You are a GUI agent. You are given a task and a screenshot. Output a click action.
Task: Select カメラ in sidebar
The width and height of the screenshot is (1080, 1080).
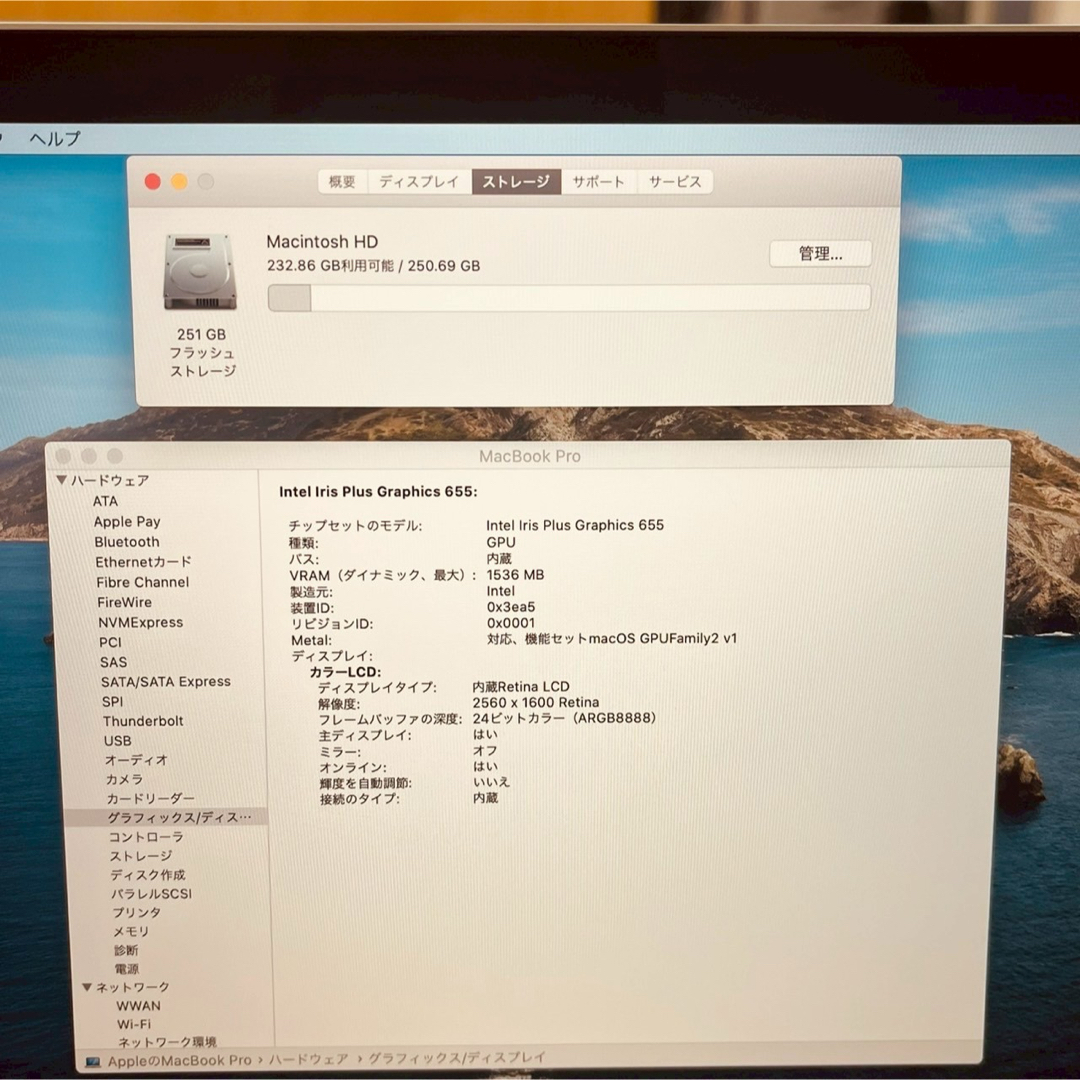click(125, 779)
